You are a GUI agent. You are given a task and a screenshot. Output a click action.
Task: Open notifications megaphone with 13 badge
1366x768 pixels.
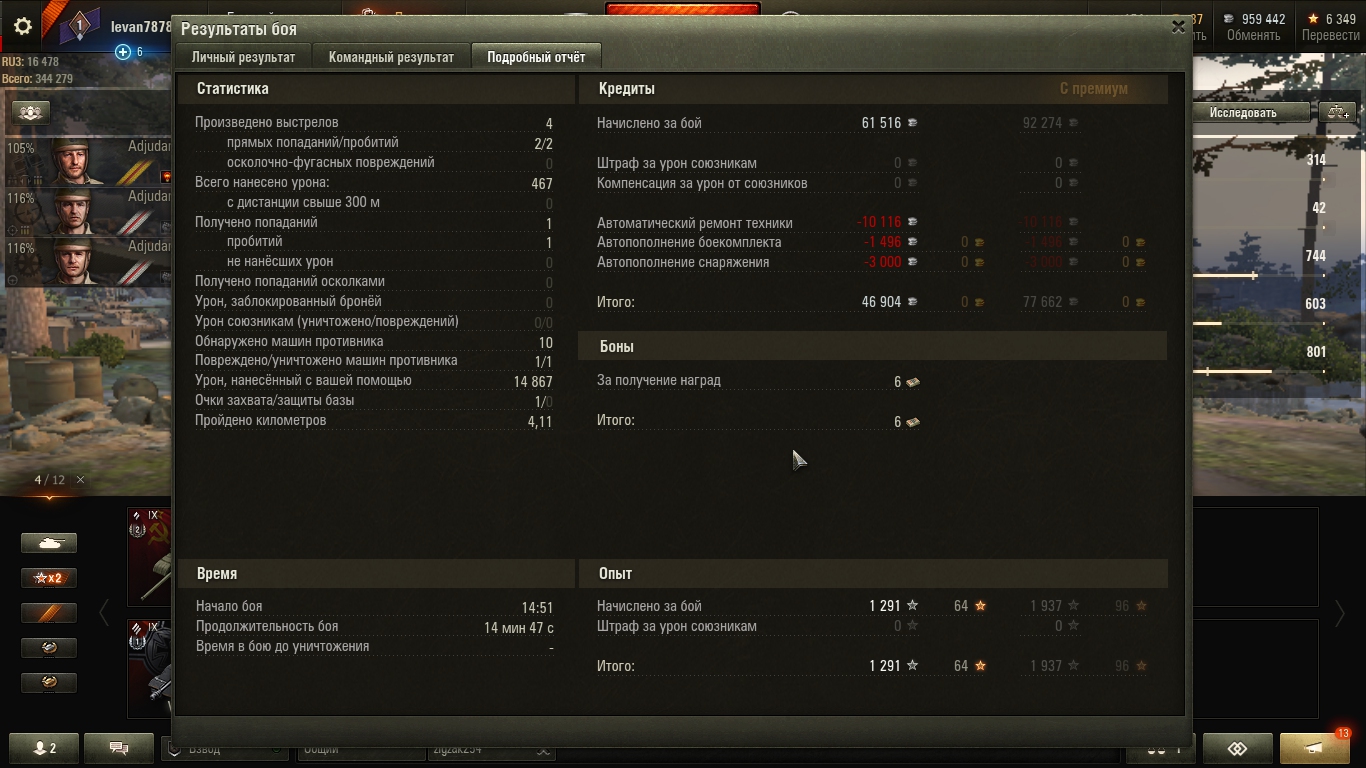(x=1314, y=748)
